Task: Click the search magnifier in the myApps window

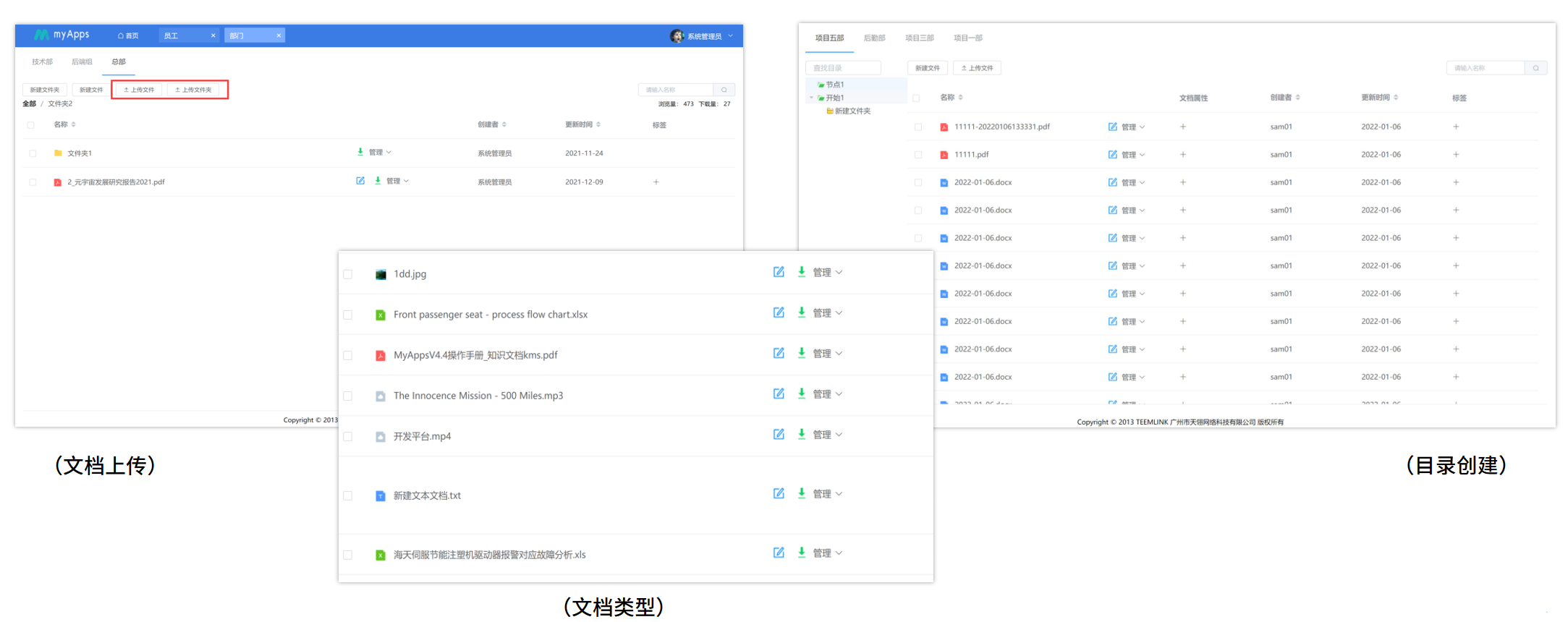Action: [724, 90]
